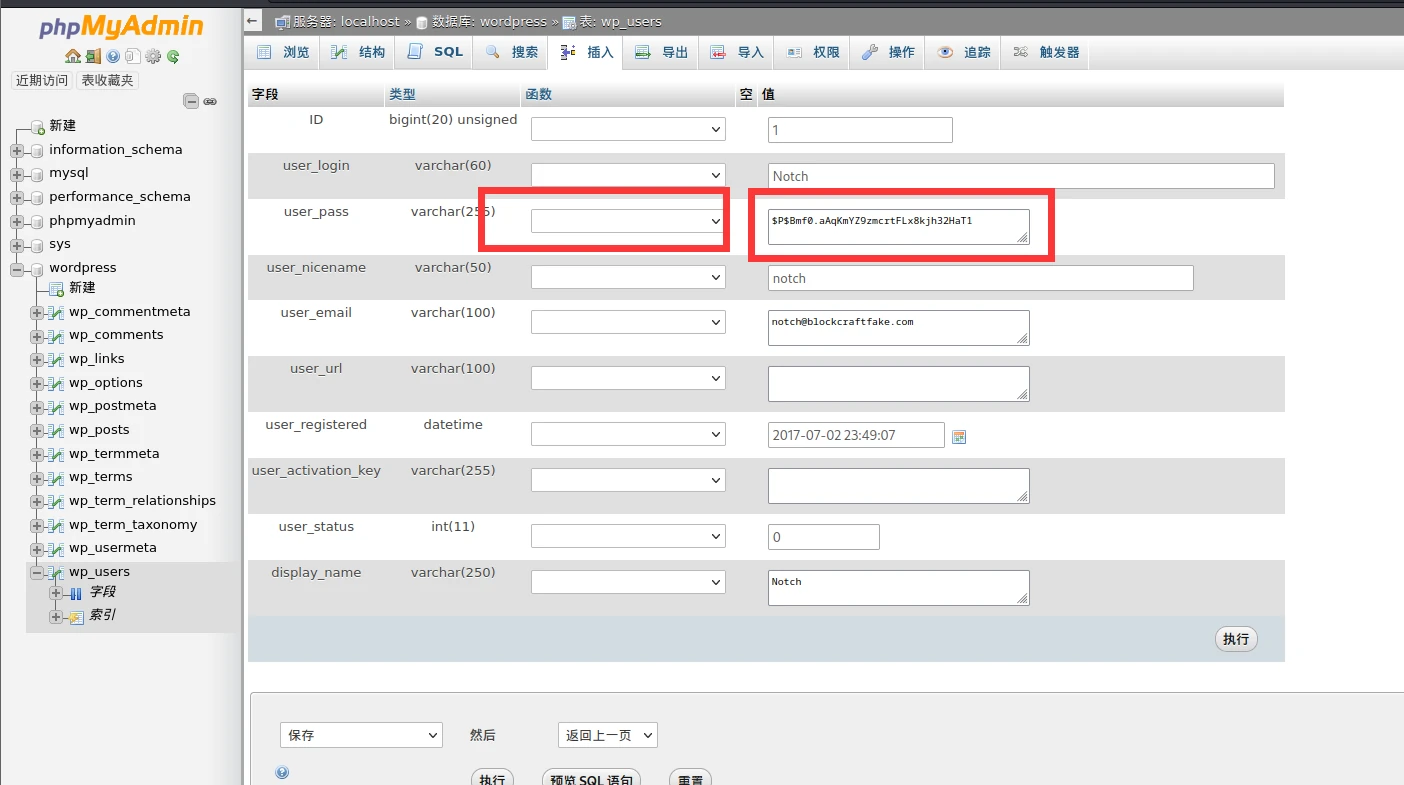Open the 权限 (Privileges) tab
The height and width of the screenshot is (785, 1404).
click(x=812, y=52)
